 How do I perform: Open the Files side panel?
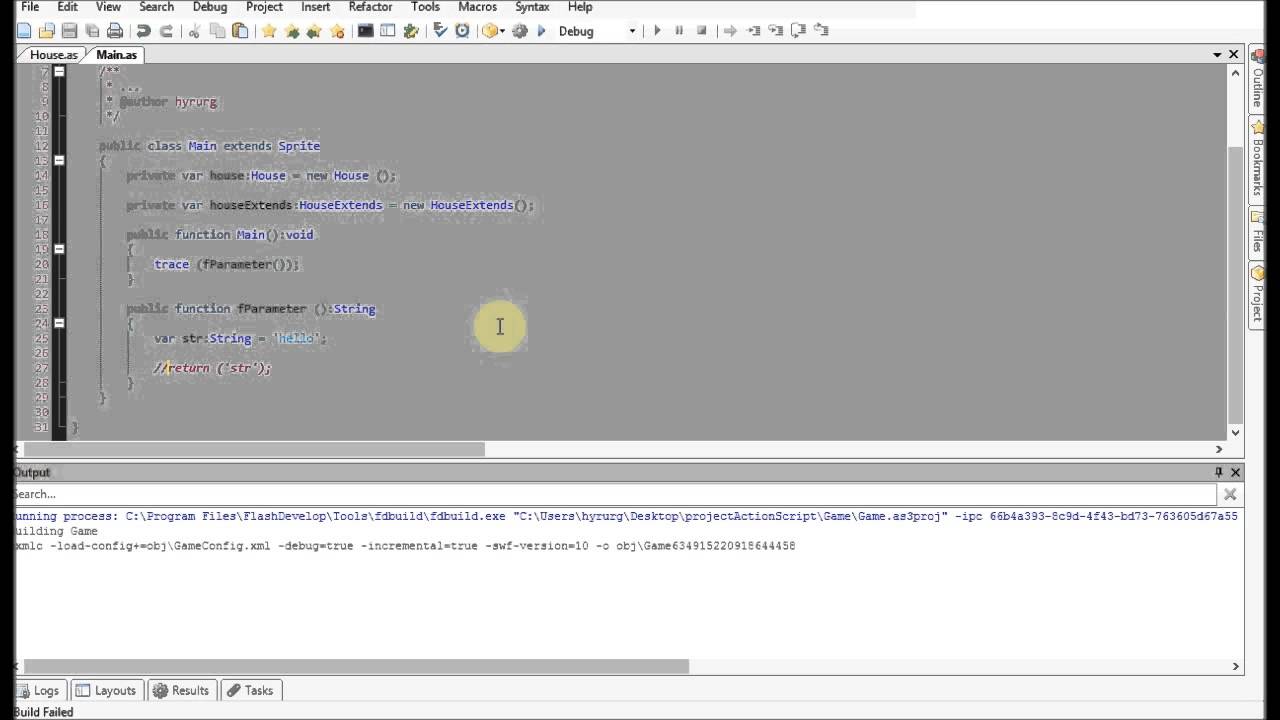click(1257, 233)
